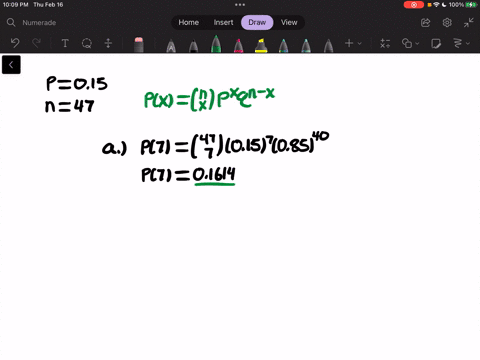This screenshot has height=360, width=480.
Task: Select the Draw tab
Action: pyautogui.click(x=257, y=22)
